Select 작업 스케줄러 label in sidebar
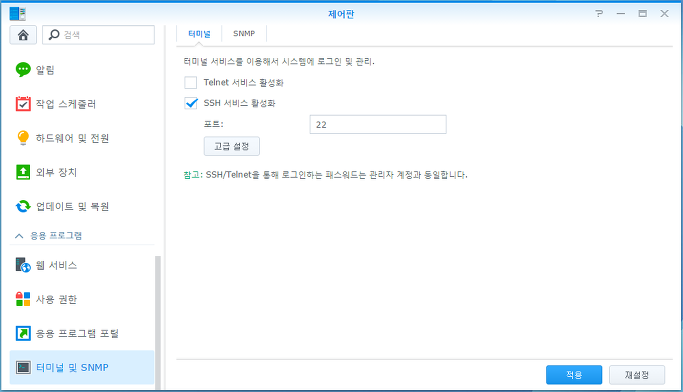 pos(66,104)
